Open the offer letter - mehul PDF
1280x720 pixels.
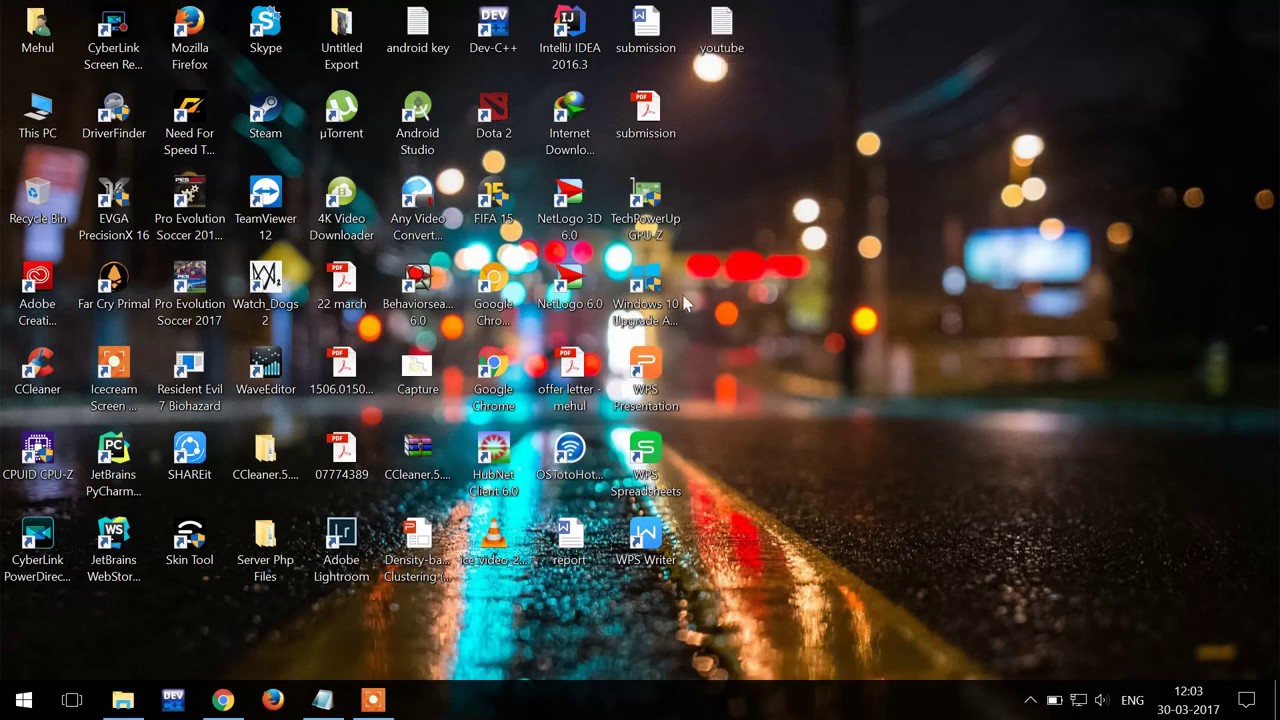569,380
